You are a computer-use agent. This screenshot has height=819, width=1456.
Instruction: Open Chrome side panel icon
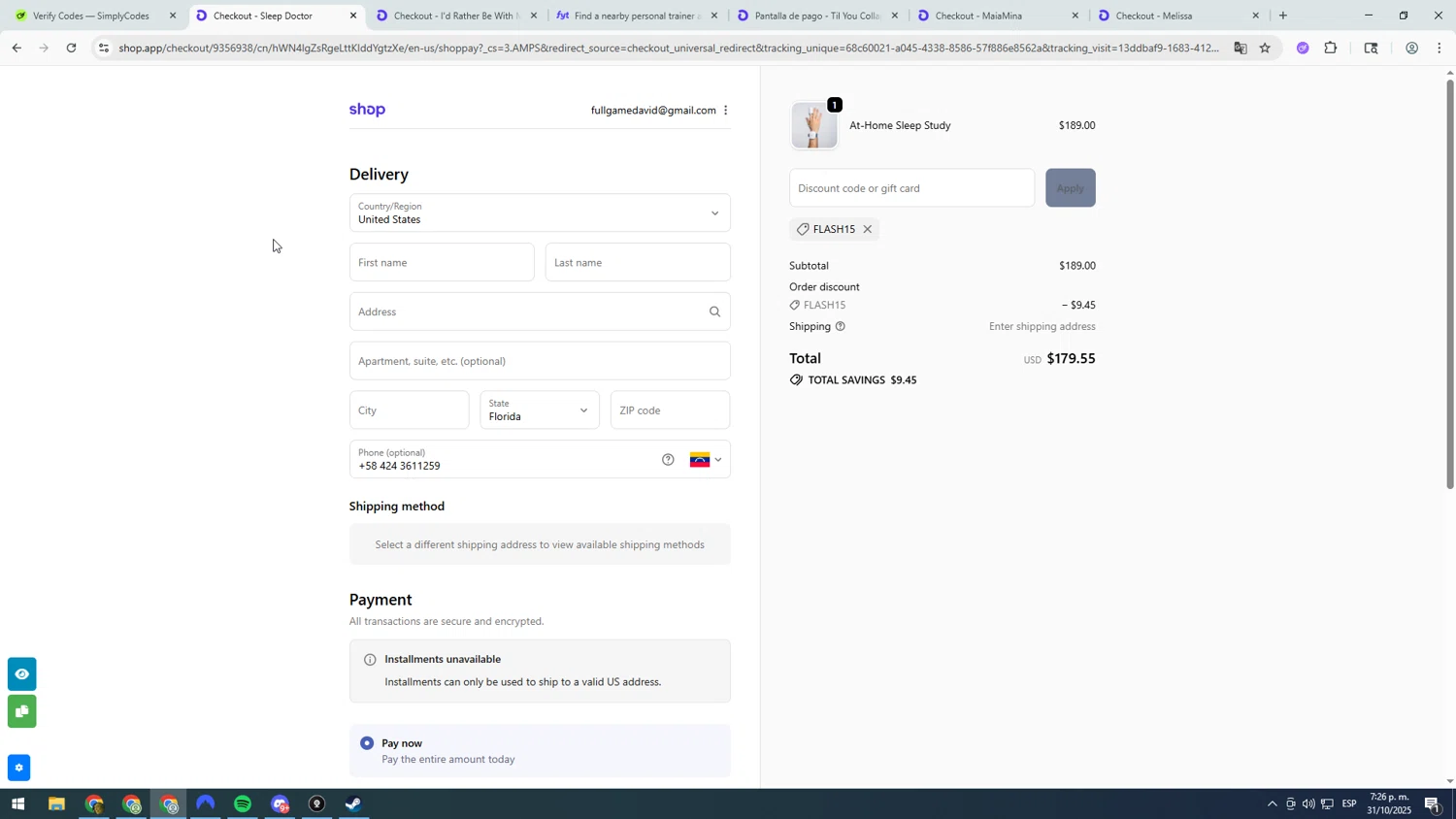(x=1371, y=48)
